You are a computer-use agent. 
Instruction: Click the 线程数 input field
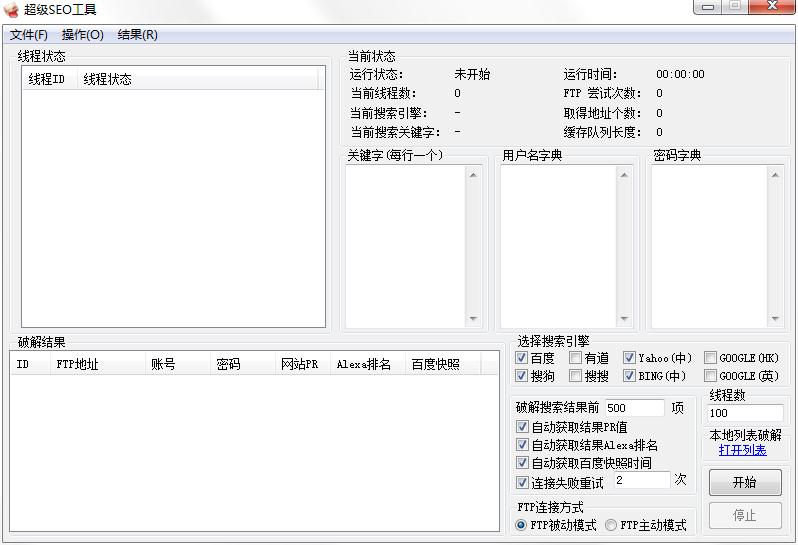[x=745, y=413]
